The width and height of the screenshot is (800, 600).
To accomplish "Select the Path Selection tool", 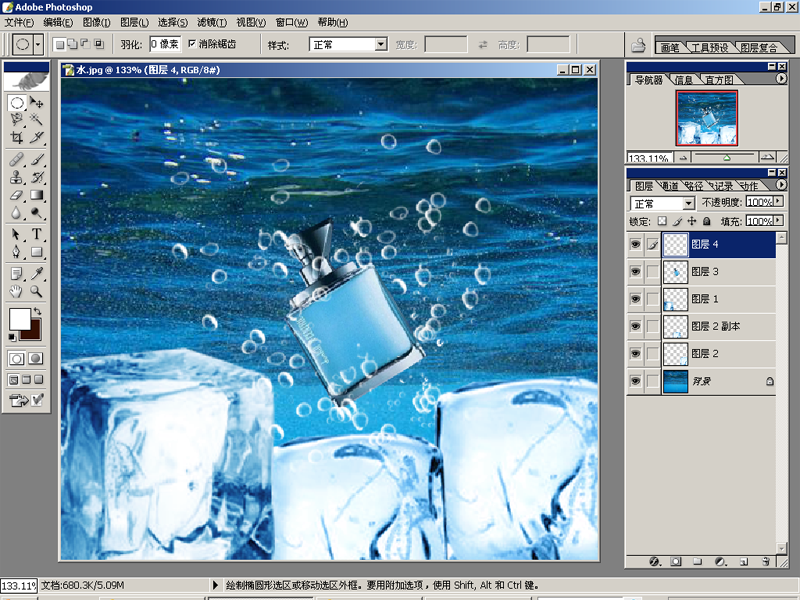I will pyautogui.click(x=17, y=234).
